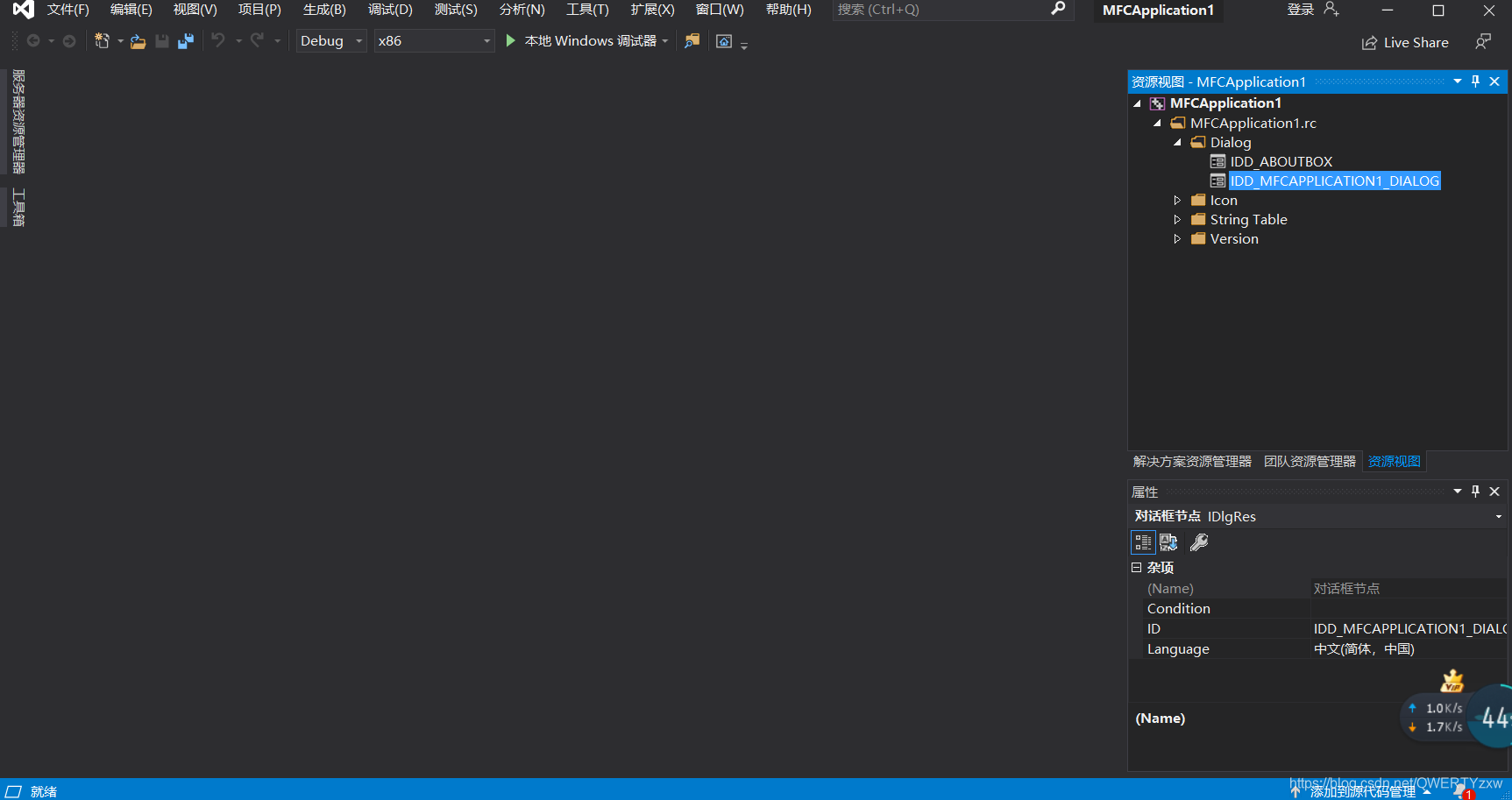Click the account person icon next to 登录
Screen dimensions: 1512x800
pyautogui.click(x=1331, y=9)
